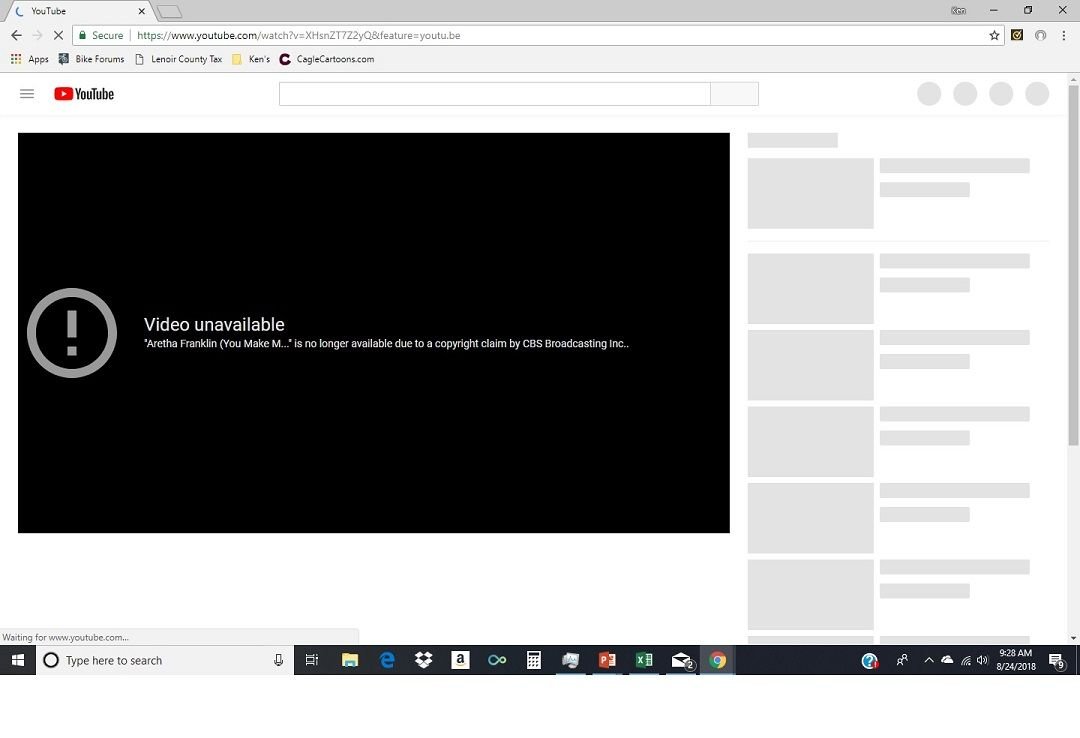Open Dropbox from the taskbar
1080x738 pixels.
(424, 660)
